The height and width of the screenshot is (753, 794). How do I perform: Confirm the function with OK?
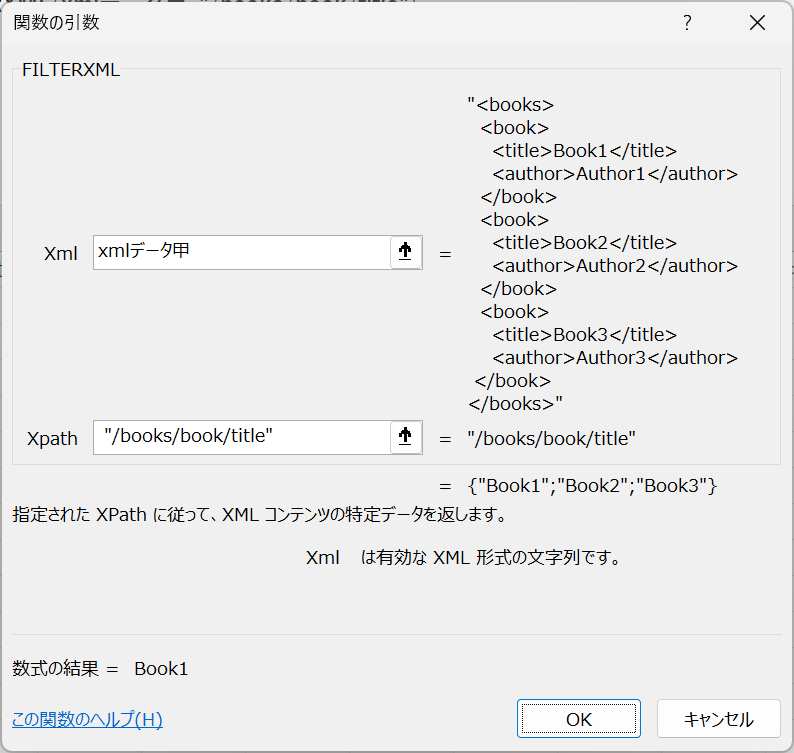[x=579, y=719]
